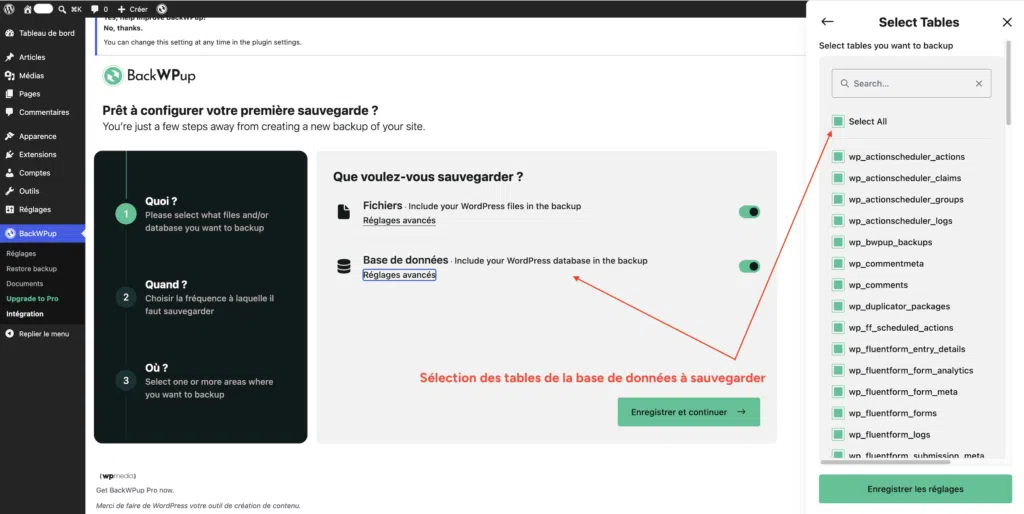Clear the table search with the X icon
The image size is (1024, 514).
[x=978, y=84]
